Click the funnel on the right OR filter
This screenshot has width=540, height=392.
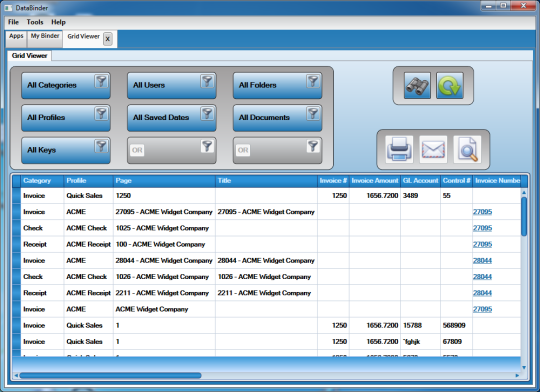(x=313, y=146)
